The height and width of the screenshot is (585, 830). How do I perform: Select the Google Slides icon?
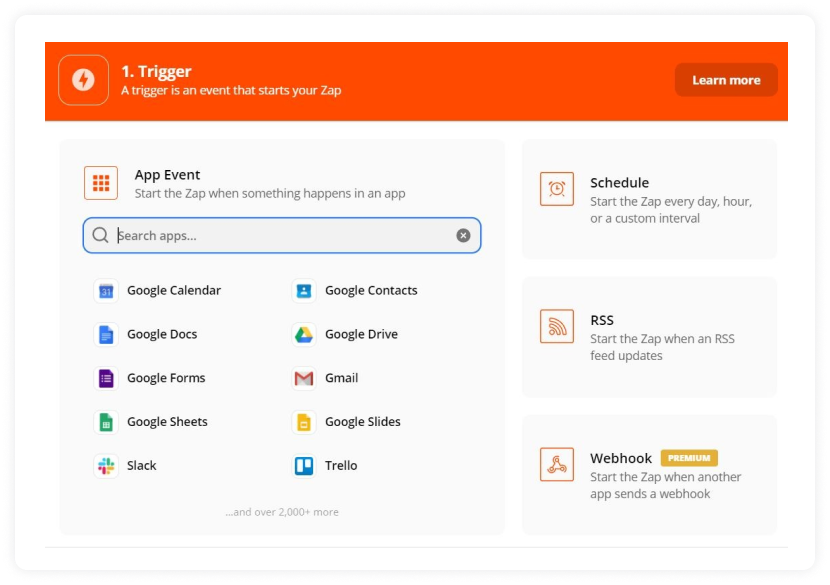point(304,422)
